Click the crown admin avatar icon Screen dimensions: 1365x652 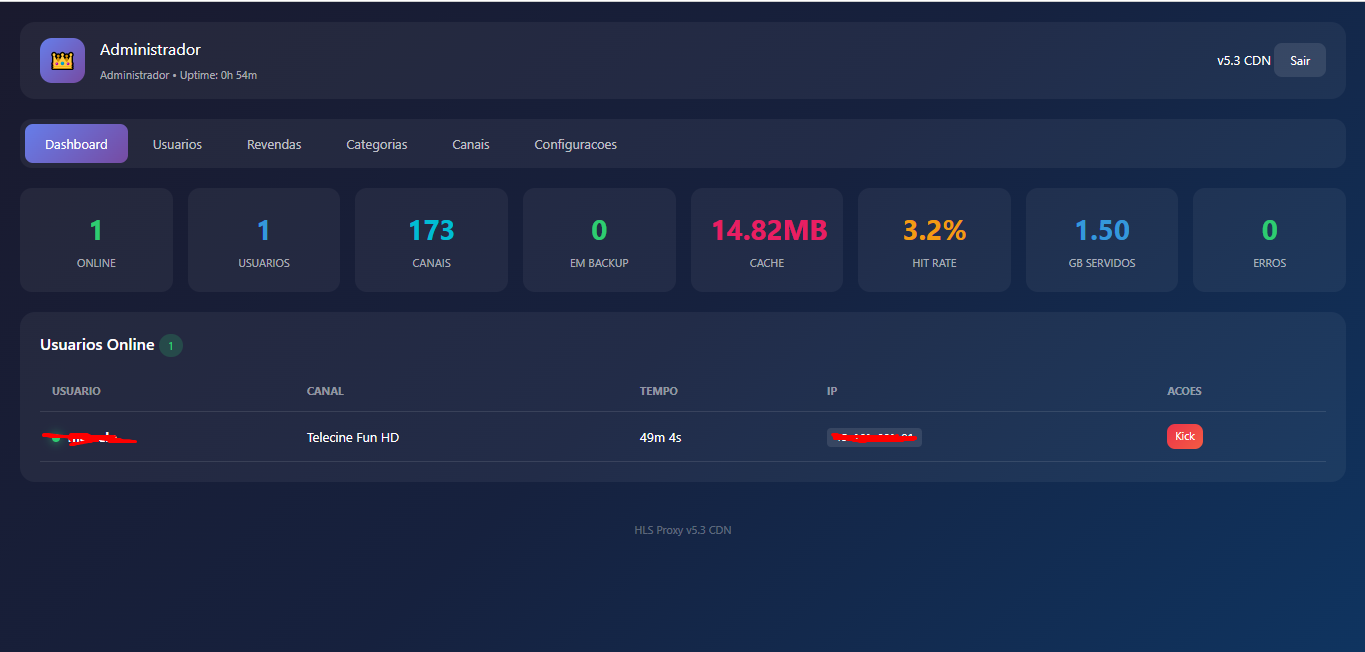[x=61, y=60]
